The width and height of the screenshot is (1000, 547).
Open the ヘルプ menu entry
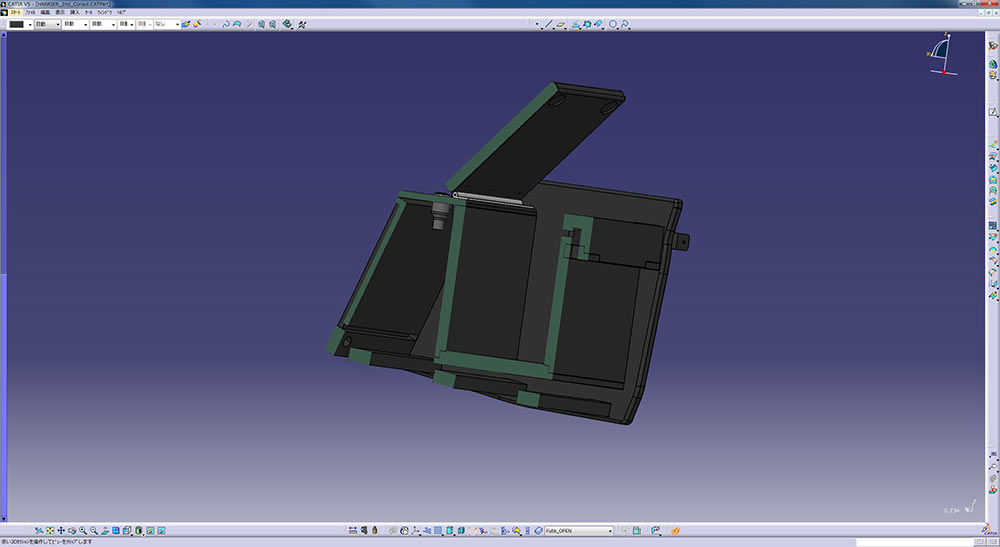[x=122, y=11]
